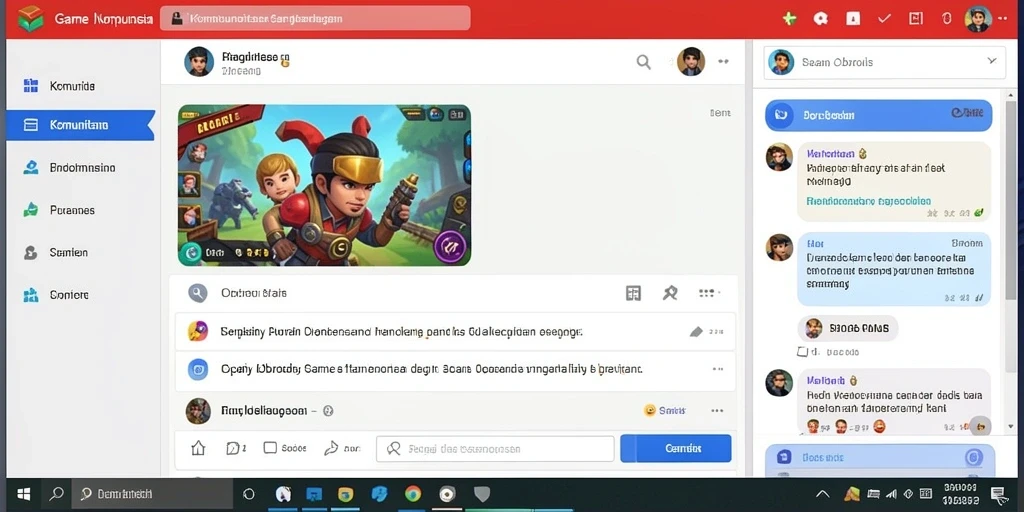Open the game artwork thumbnail
The height and width of the screenshot is (512, 1024).
tap(324, 185)
